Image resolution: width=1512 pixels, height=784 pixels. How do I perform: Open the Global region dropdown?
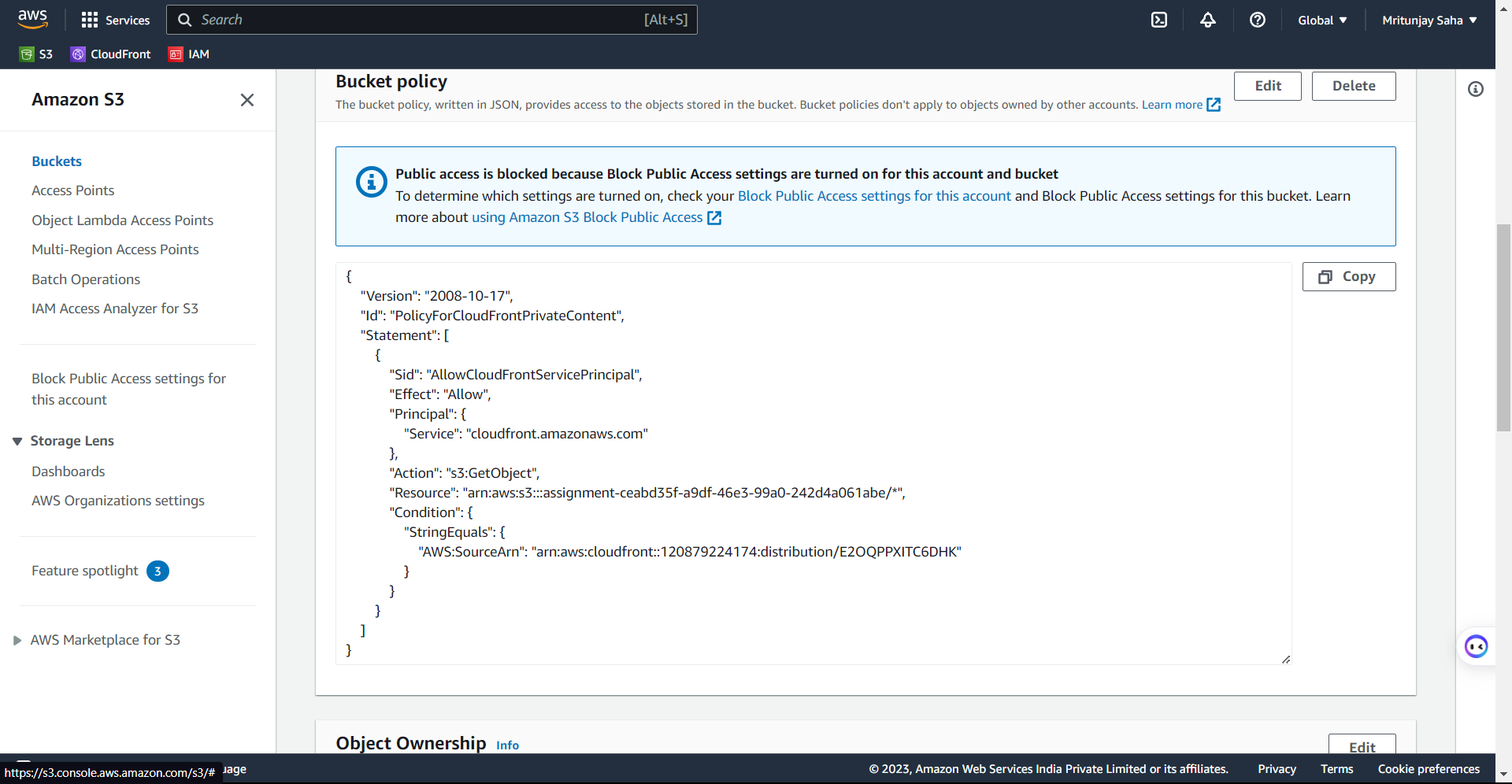[x=1322, y=20]
